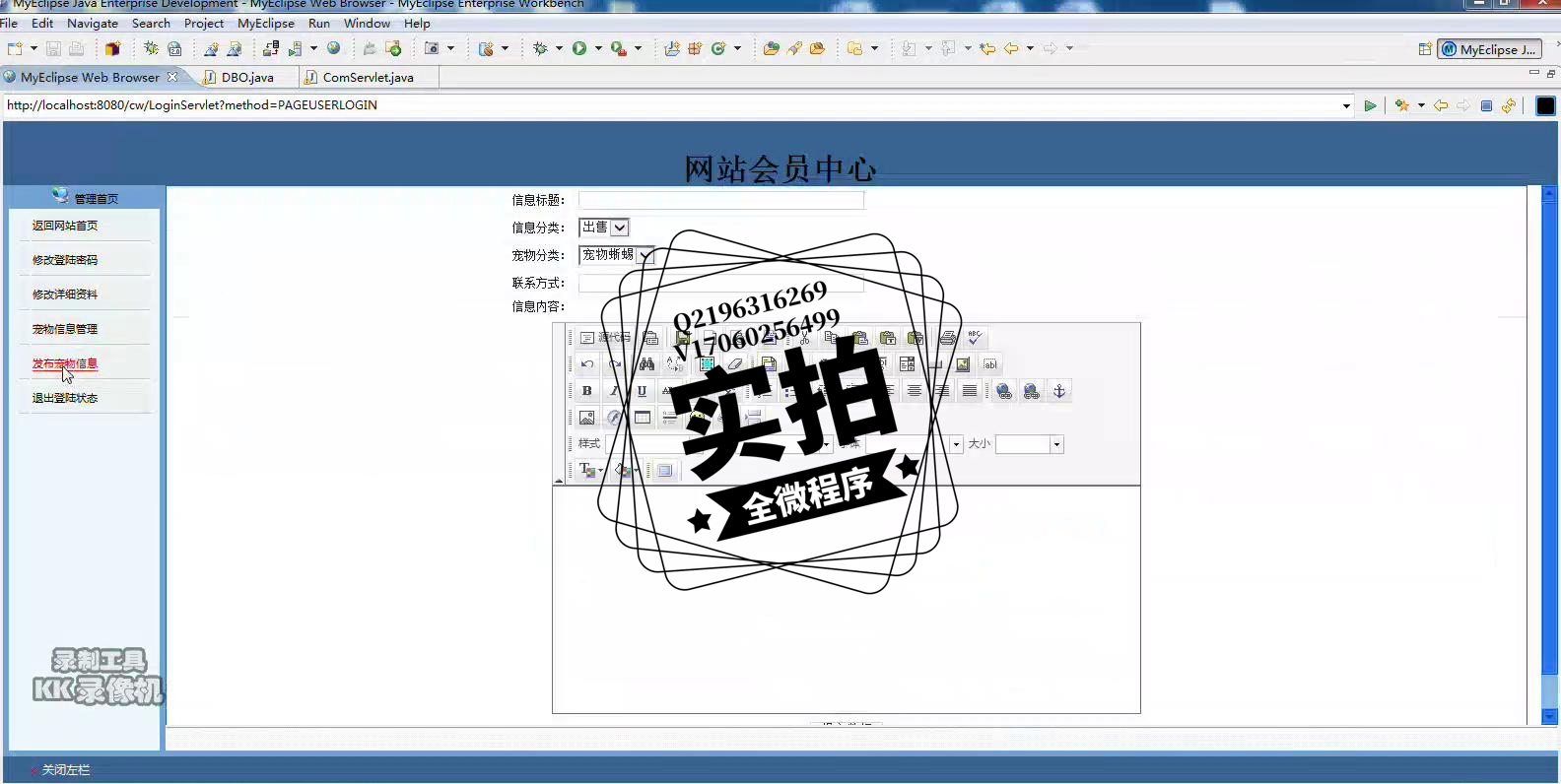Open the Debug toolbar dropdown arrow
This screenshot has height=784, width=1561.
559,48
